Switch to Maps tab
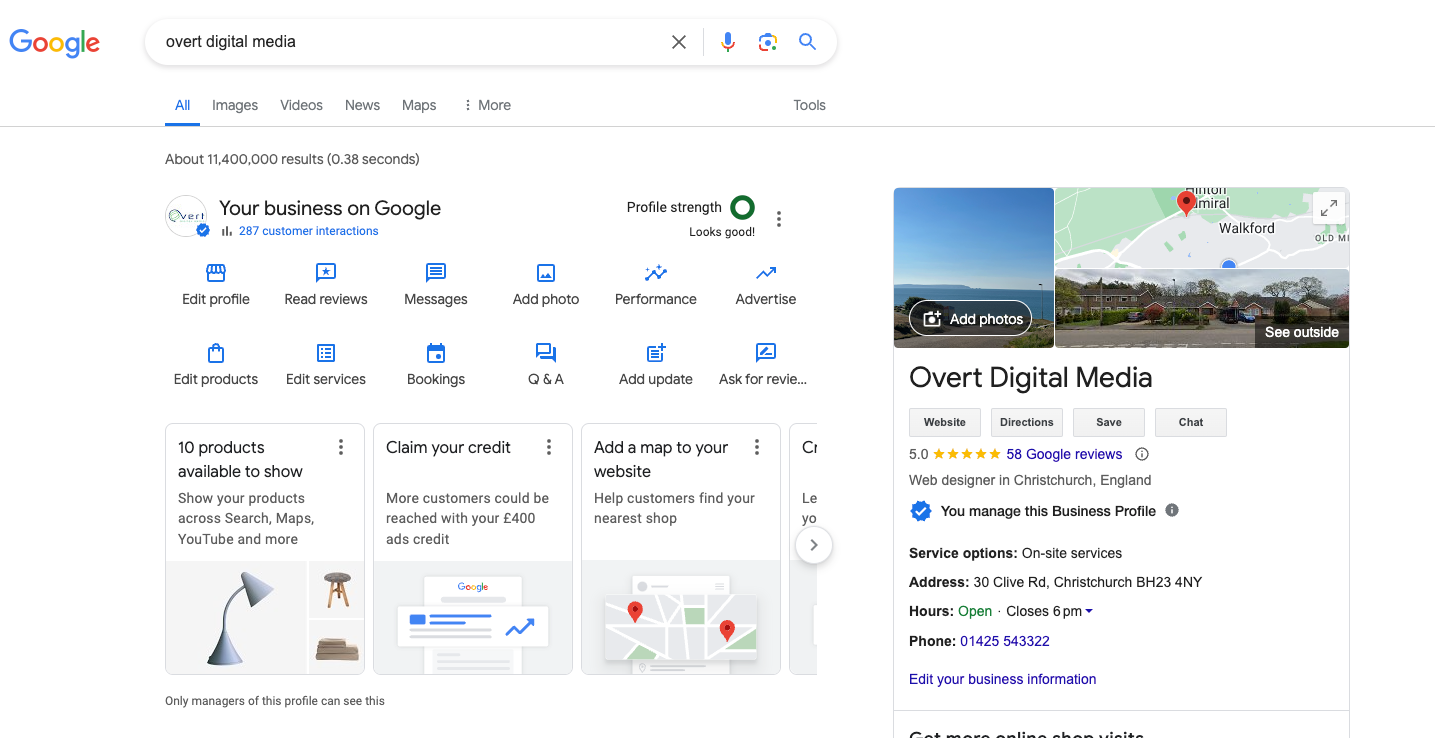The image size is (1435, 738). [x=419, y=105]
